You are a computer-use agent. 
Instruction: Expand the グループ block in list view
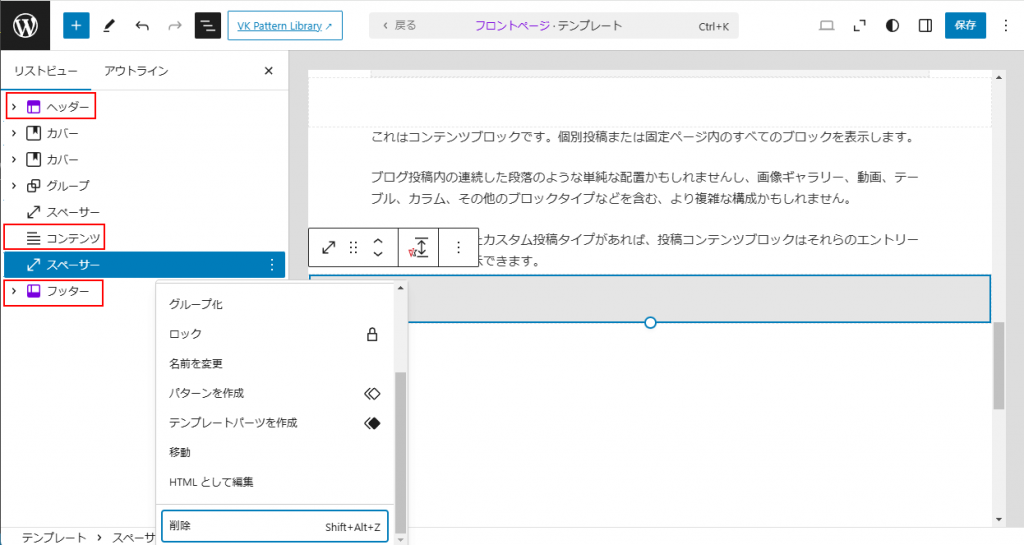pos(14,186)
